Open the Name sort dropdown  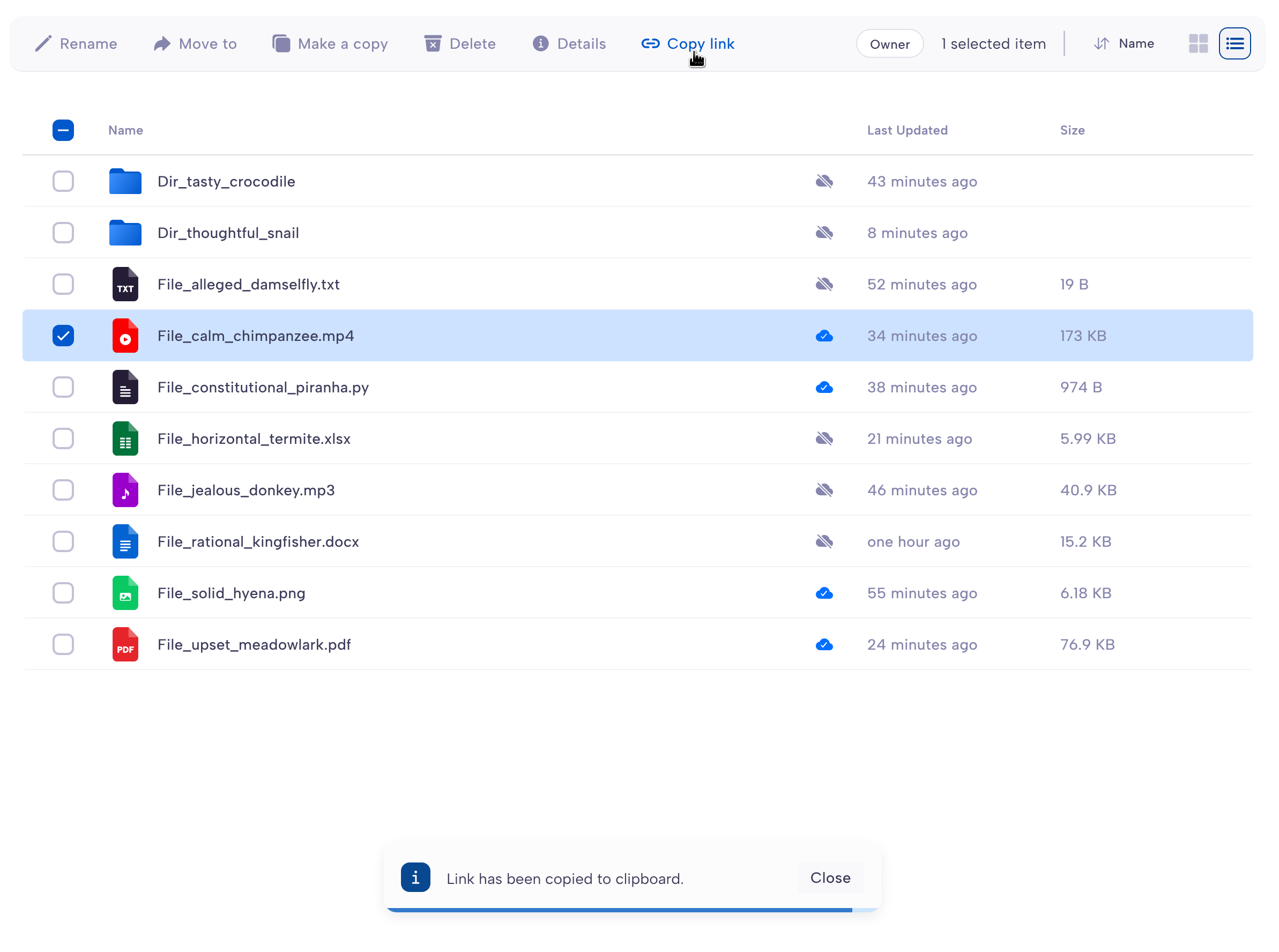tap(1136, 44)
